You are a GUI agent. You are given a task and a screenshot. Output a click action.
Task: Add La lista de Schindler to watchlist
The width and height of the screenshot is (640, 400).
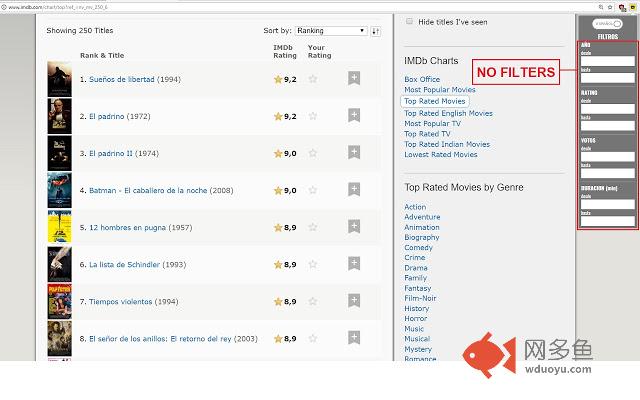click(x=354, y=264)
